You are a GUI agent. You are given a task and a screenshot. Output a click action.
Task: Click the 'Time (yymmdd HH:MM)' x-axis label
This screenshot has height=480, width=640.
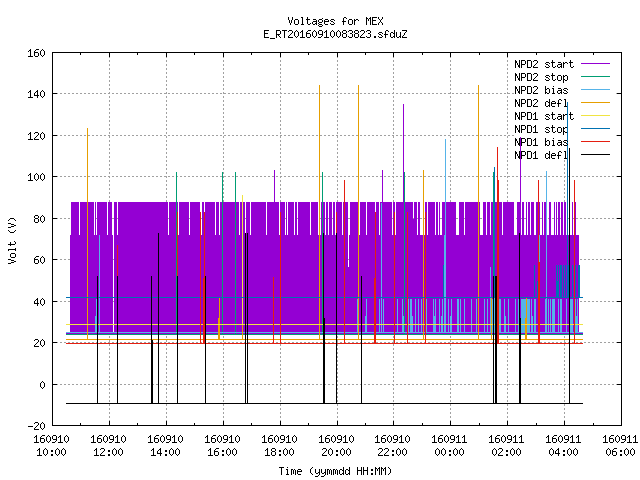pos(335,471)
